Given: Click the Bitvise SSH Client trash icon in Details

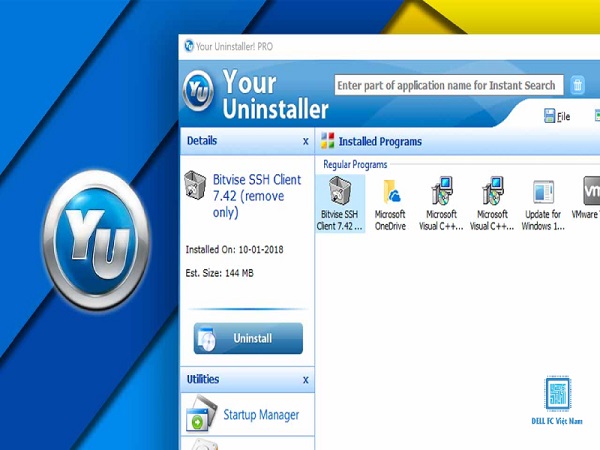Looking at the screenshot, I should pos(195,185).
